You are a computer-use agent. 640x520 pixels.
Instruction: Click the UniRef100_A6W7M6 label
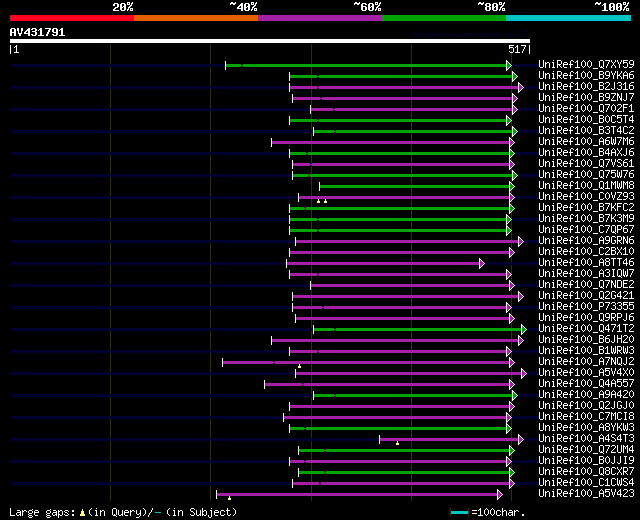586,142
